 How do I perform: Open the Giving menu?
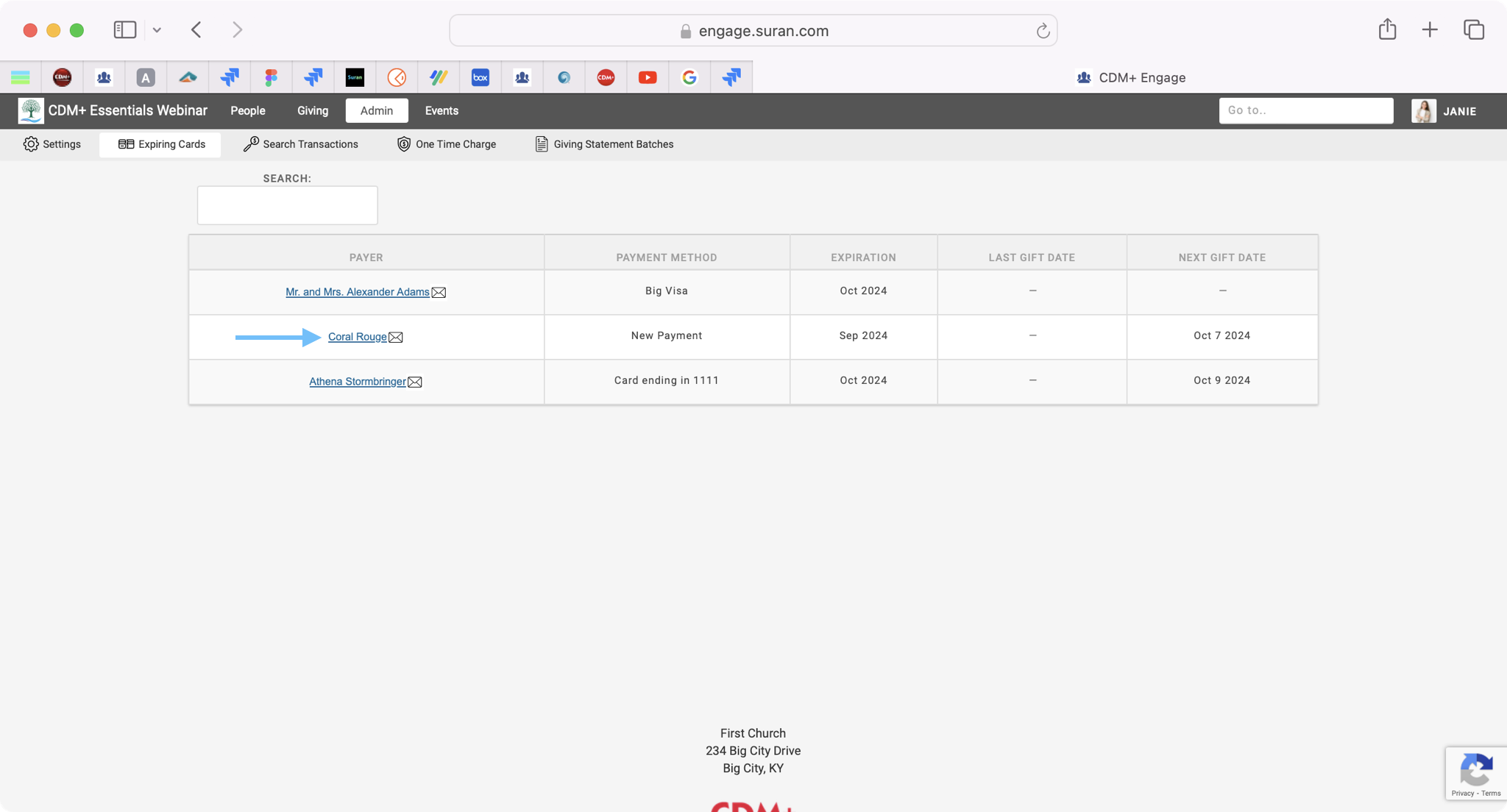(x=313, y=111)
